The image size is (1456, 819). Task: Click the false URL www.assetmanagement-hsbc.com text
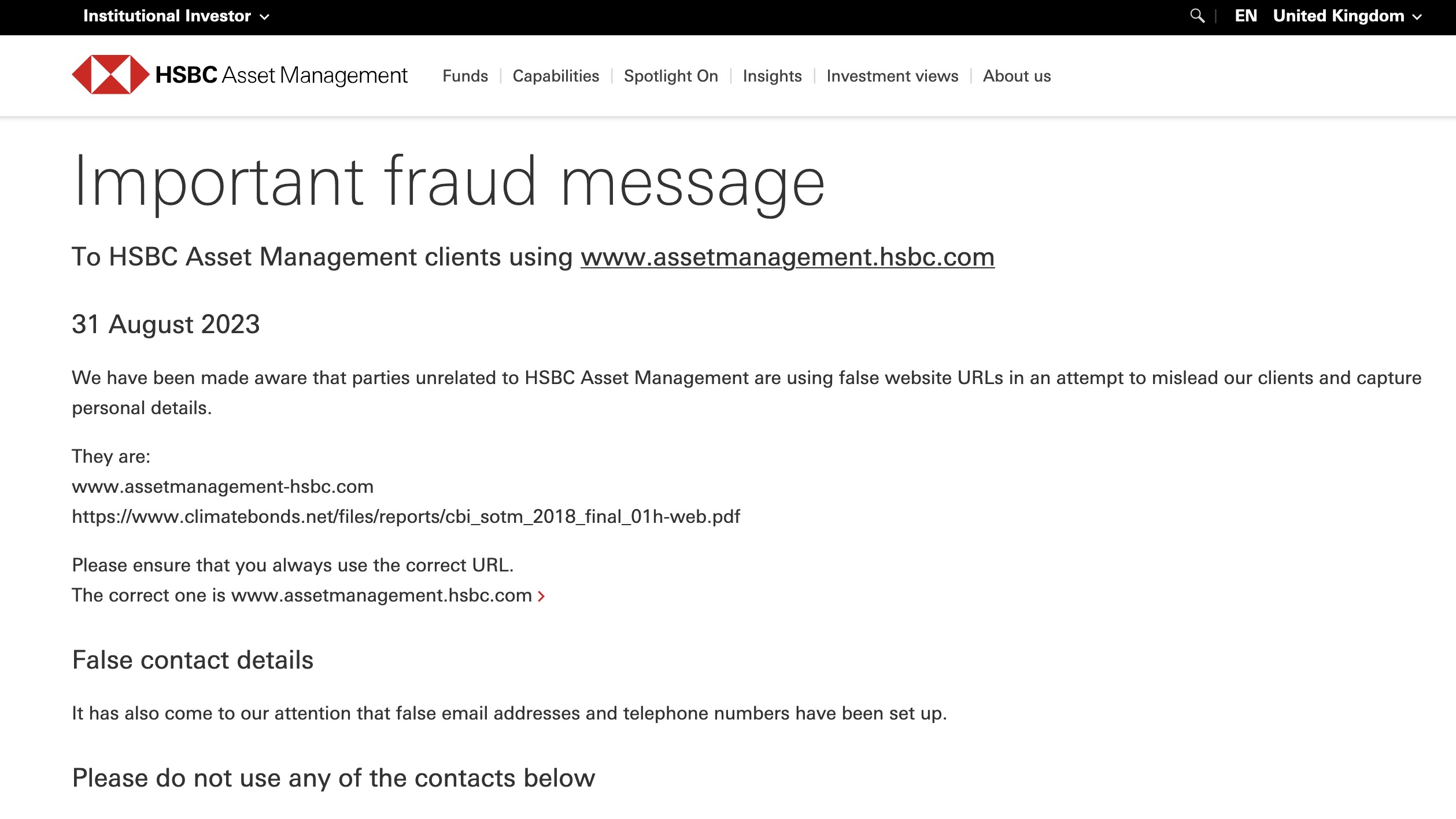[223, 486]
